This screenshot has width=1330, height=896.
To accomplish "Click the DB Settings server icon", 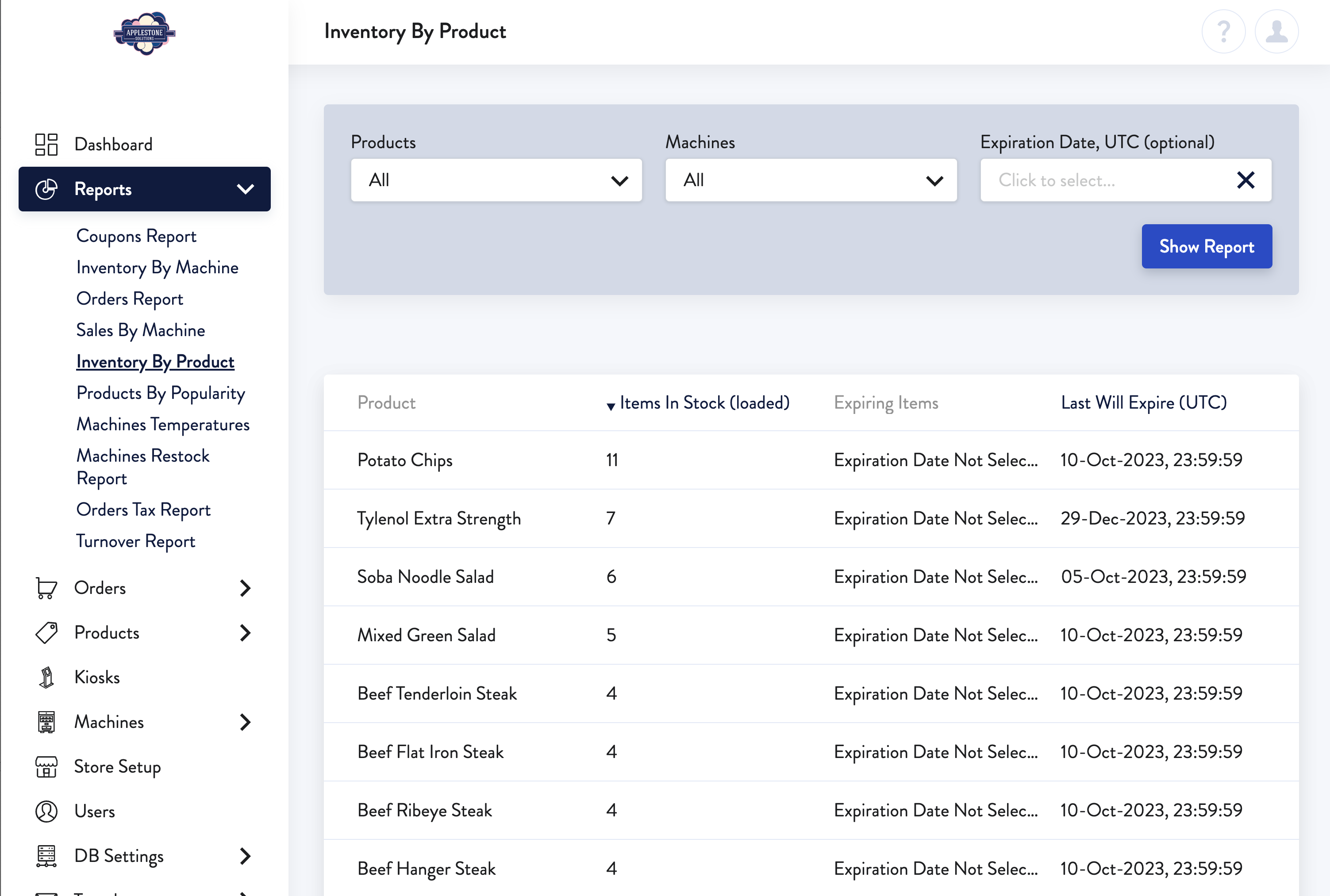I will point(46,855).
